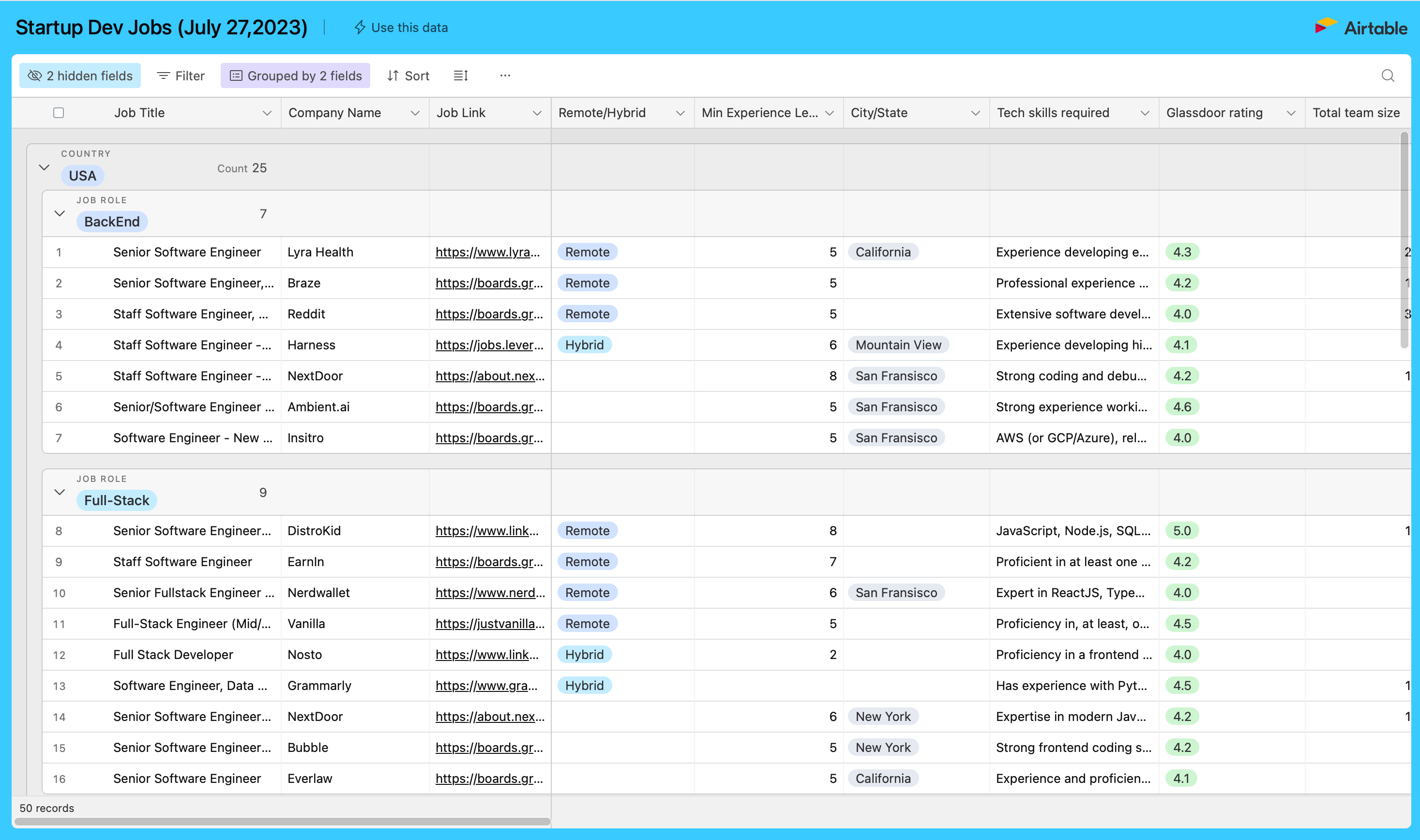Open Company Name column dropdown arrow
Image resolution: width=1420 pixels, height=840 pixels.
(415, 113)
